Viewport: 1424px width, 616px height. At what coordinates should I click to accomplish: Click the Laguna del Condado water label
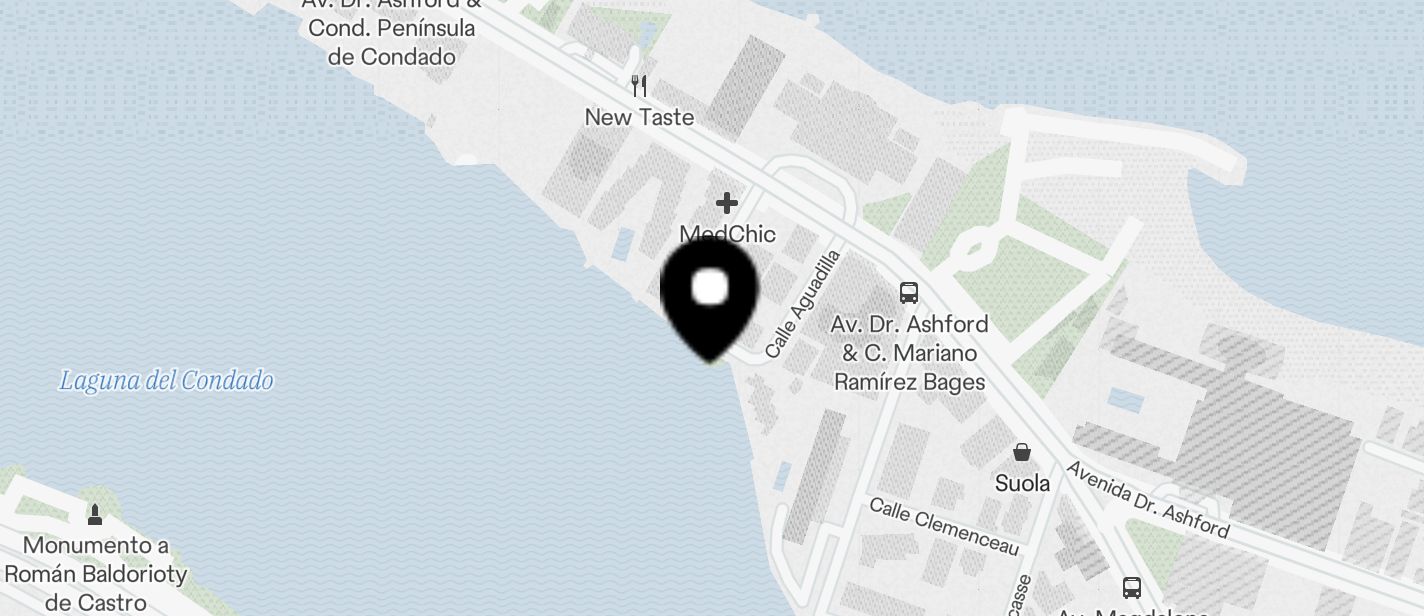166,381
